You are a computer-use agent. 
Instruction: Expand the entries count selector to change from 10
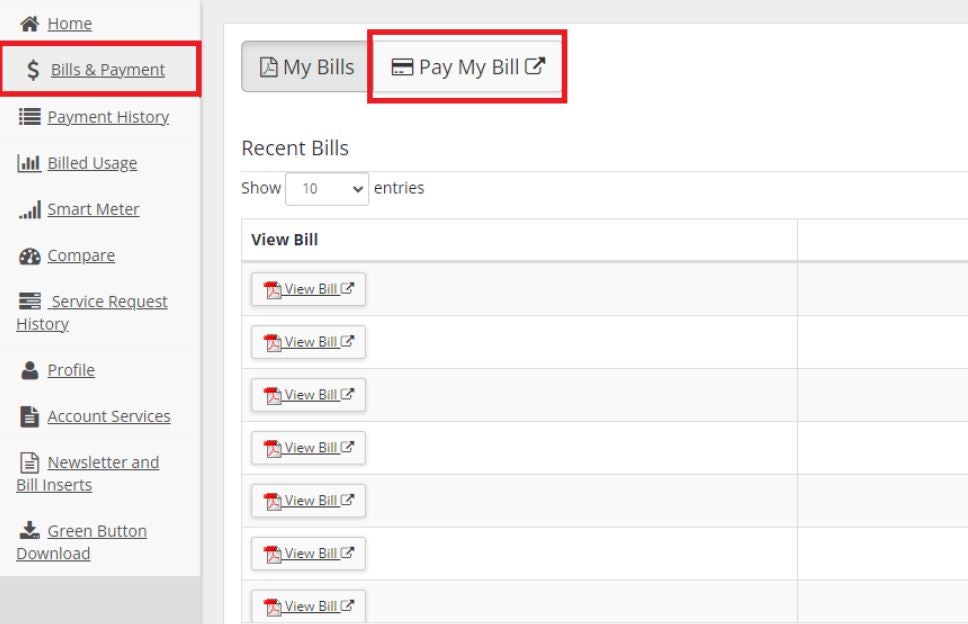click(327, 188)
